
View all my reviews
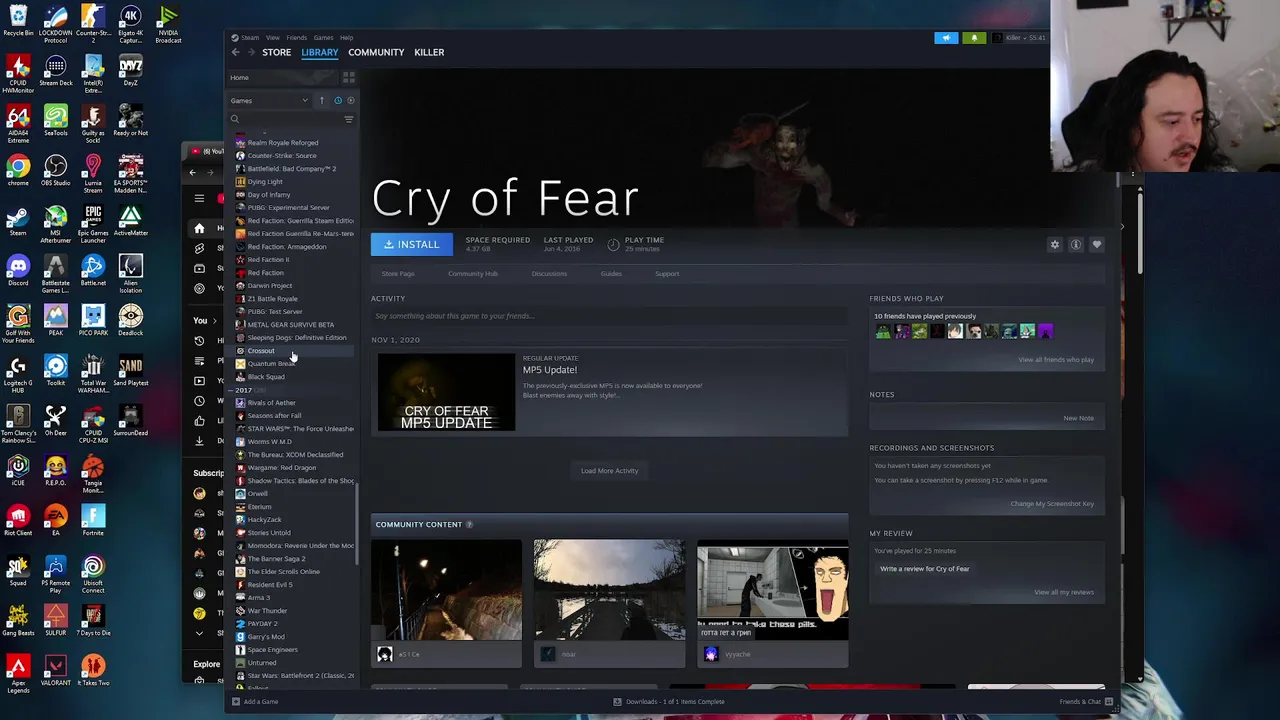1064,592
